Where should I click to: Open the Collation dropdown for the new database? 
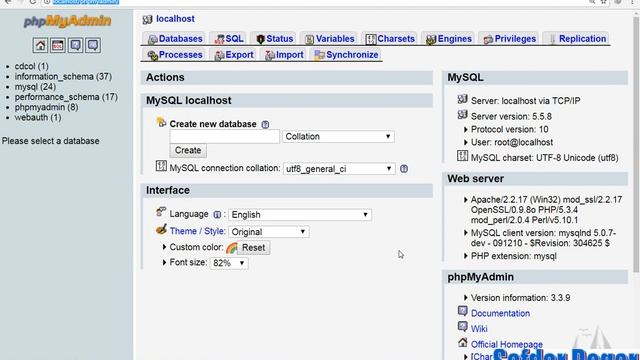[338, 137]
